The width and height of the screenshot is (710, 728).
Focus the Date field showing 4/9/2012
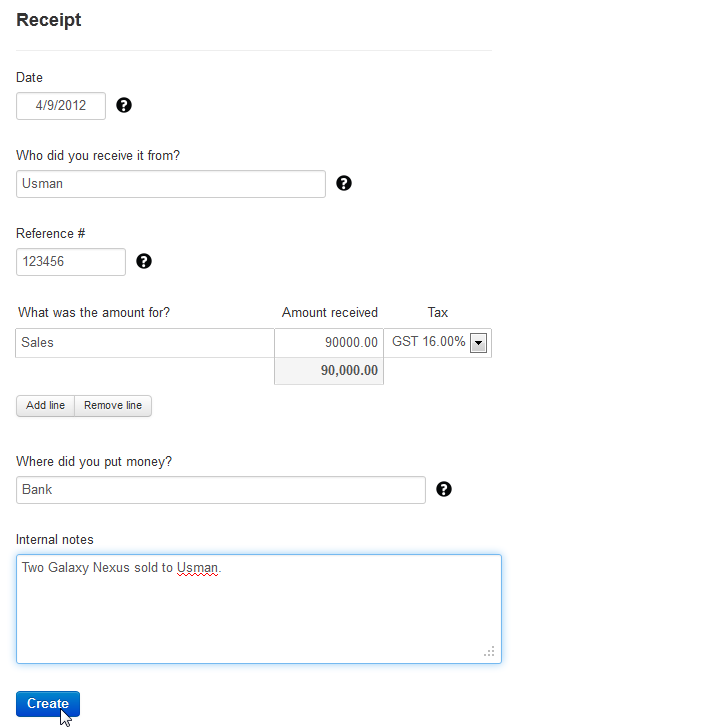61,106
